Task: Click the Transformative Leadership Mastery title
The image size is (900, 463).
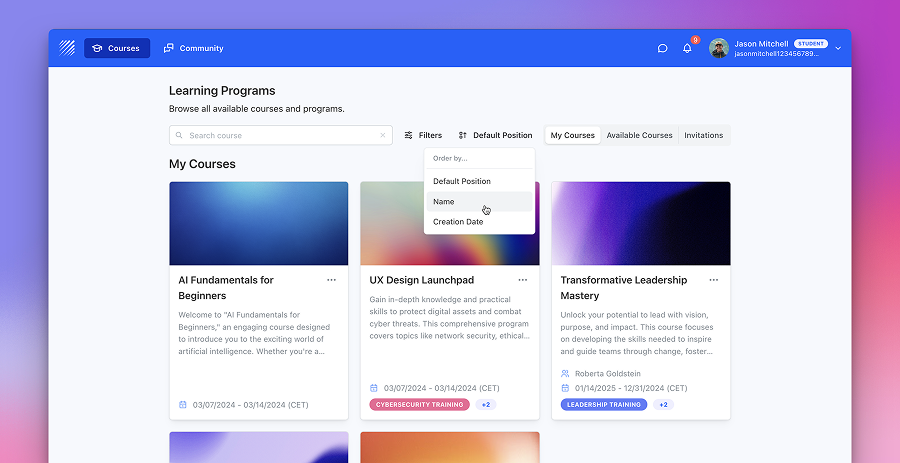Action: click(x=623, y=288)
